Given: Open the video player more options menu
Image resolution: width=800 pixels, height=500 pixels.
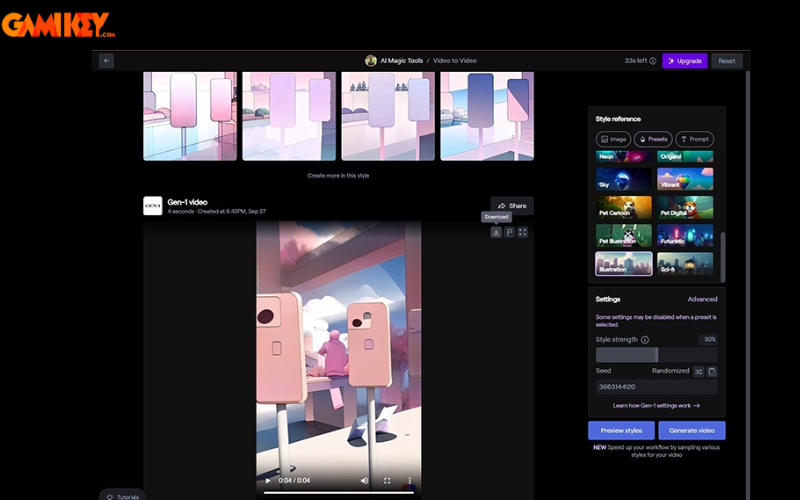Looking at the screenshot, I should click(409, 481).
